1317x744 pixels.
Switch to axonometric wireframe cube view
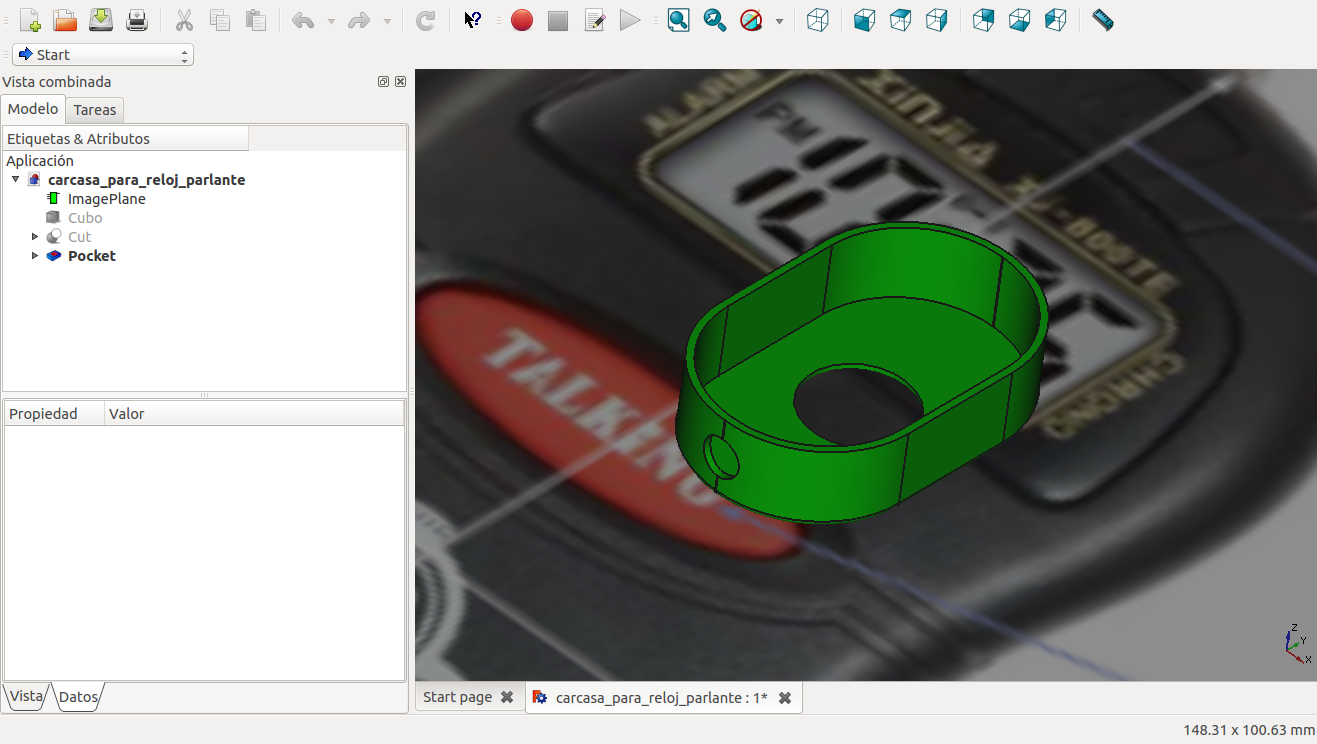pos(817,20)
